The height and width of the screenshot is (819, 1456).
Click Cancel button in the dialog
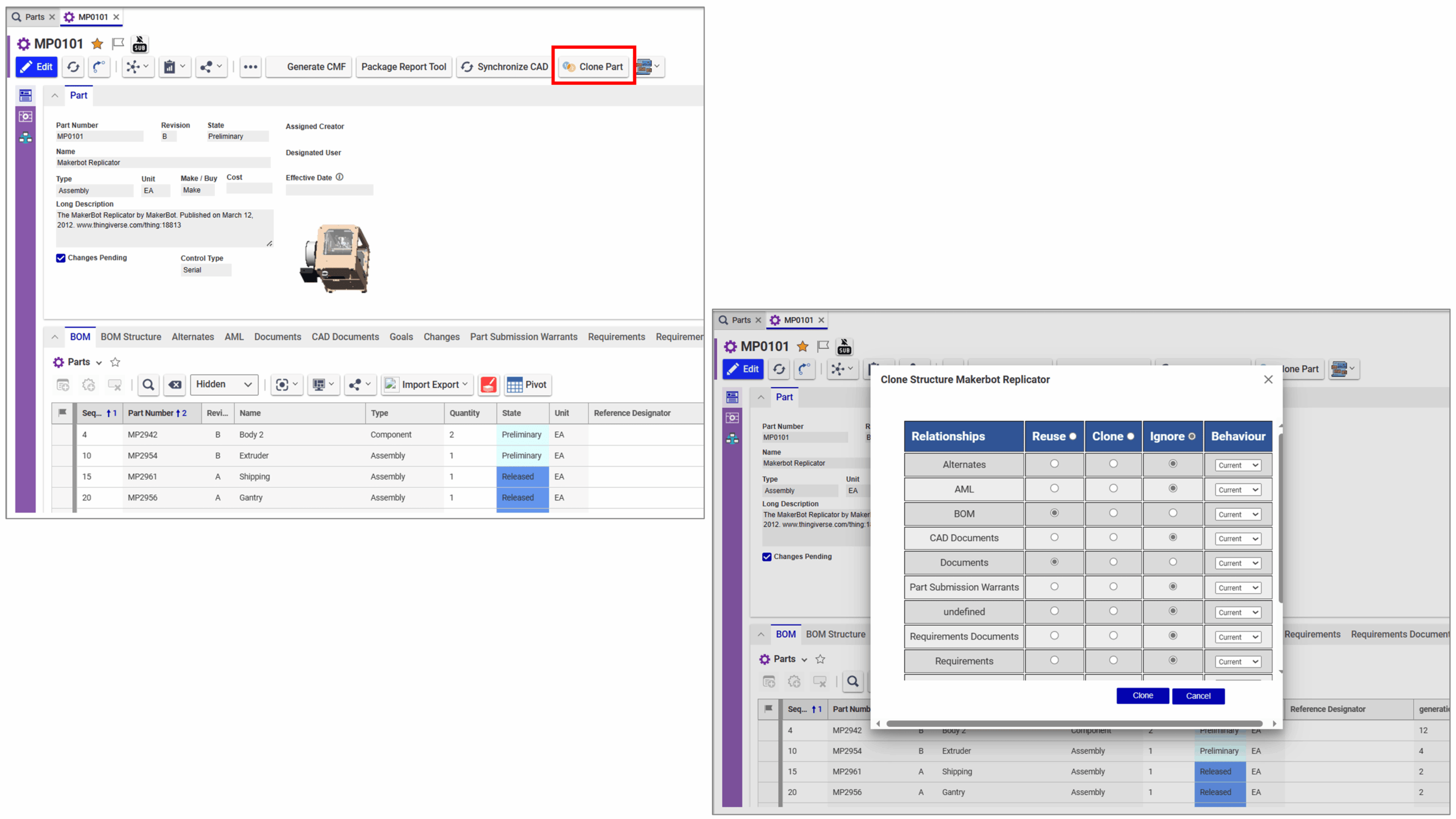click(x=1198, y=696)
